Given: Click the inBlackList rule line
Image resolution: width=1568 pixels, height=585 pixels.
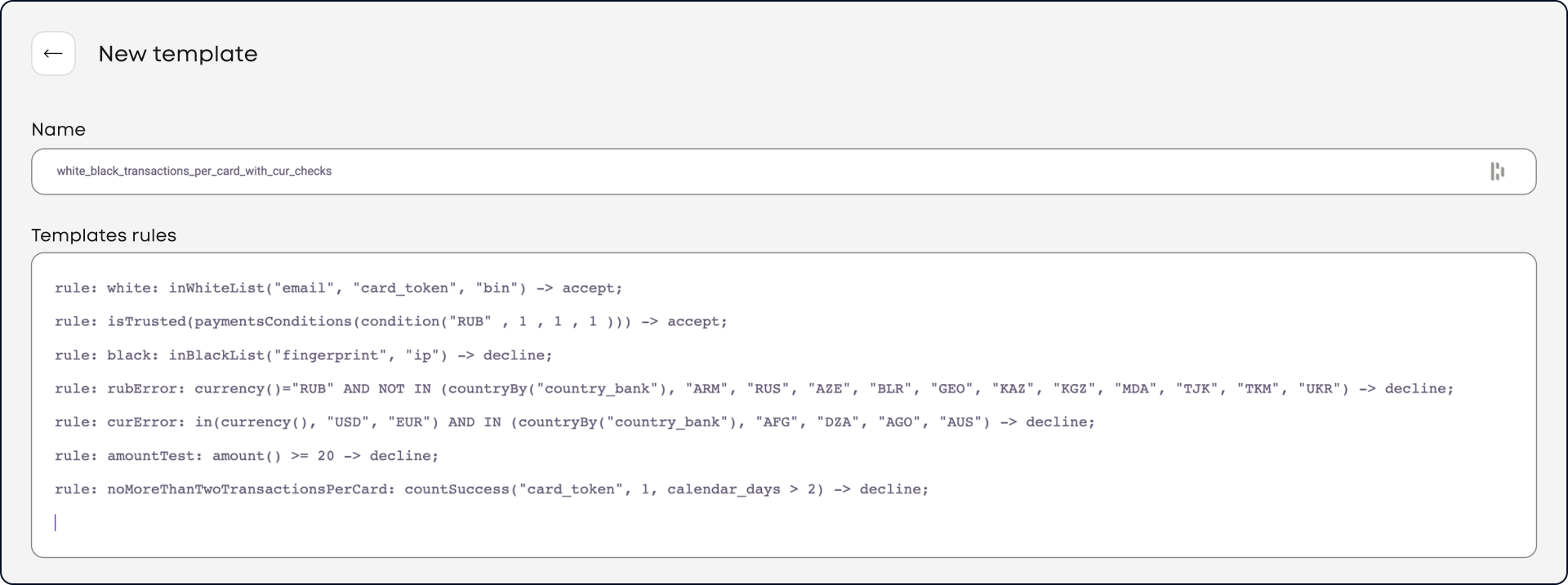Looking at the screenshot, I should click(304, 355).
